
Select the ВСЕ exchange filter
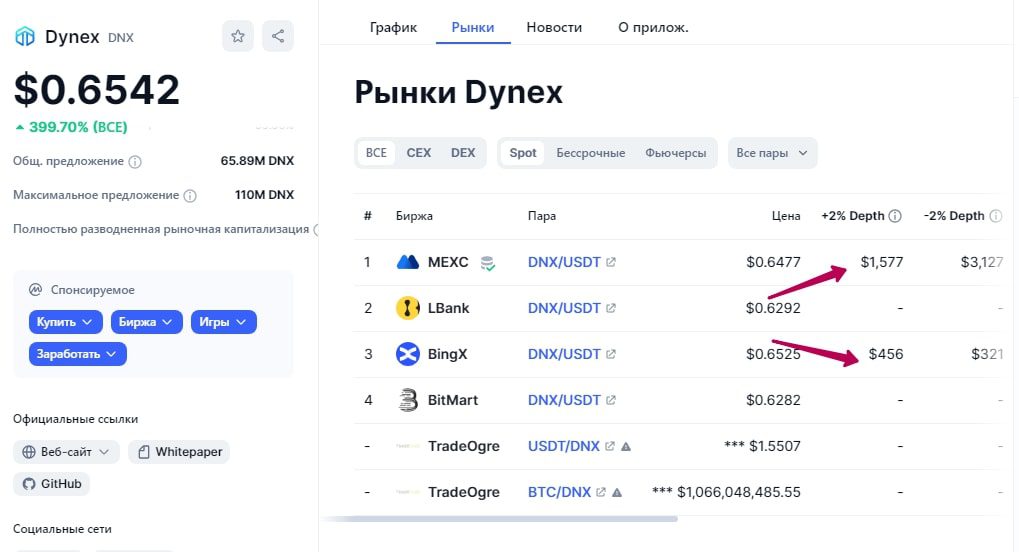pyautogui.click(x=376, y=153)
